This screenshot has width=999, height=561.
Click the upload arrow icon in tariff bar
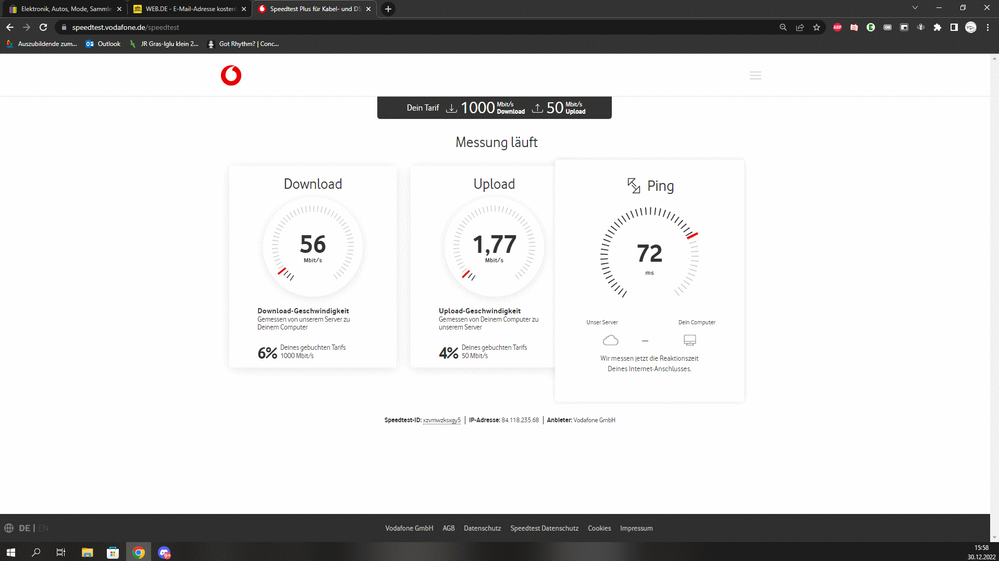tap(537, 108)
